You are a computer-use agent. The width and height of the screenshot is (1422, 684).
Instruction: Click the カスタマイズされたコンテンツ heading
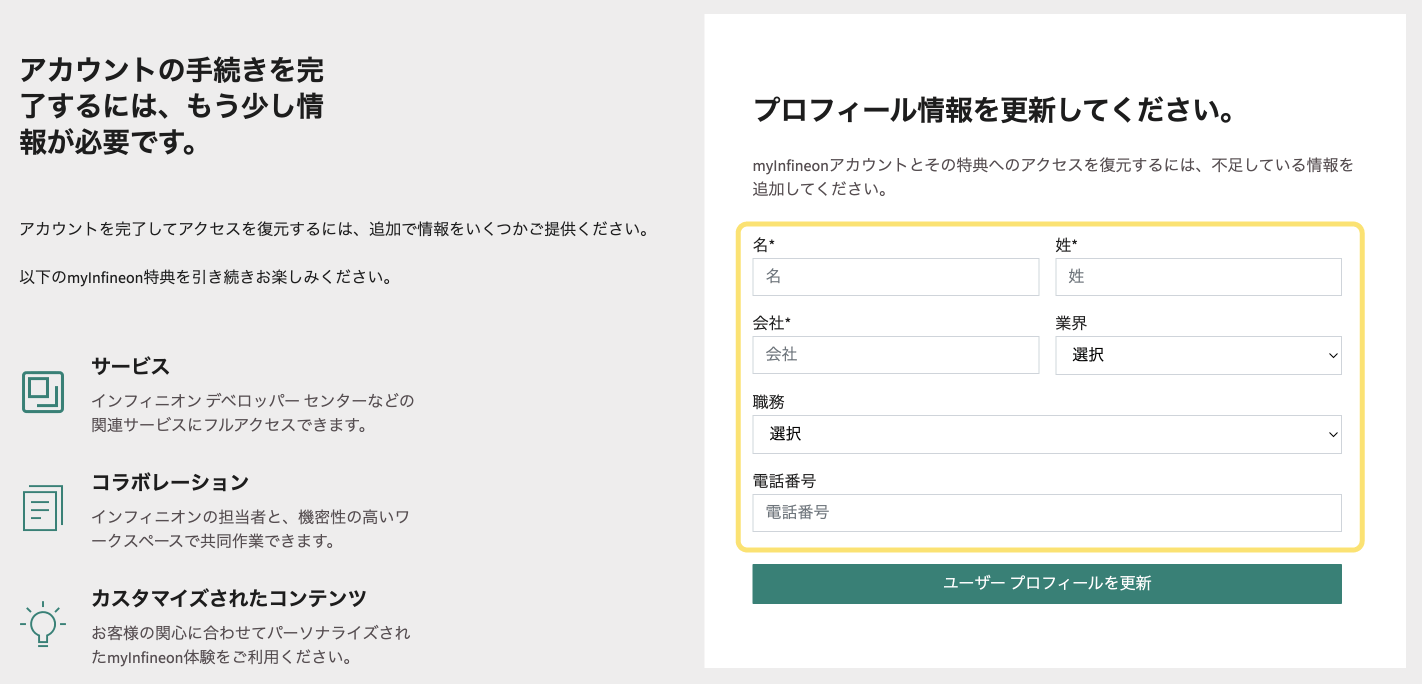pos(229,598)
